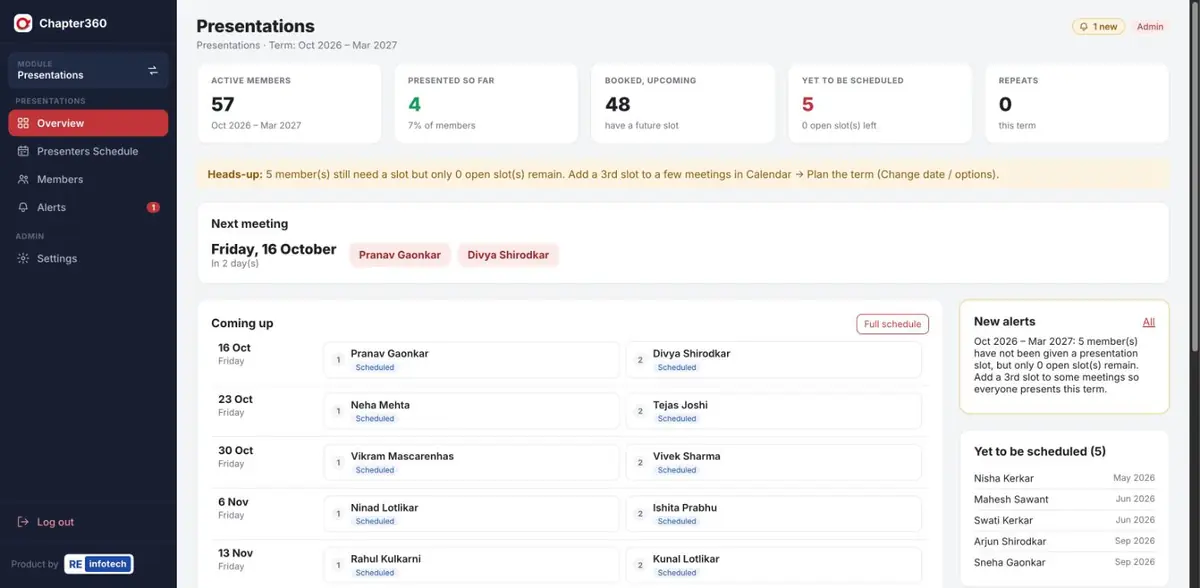
Task: Click the module switch arrows icon
Action: pos(153,70)
